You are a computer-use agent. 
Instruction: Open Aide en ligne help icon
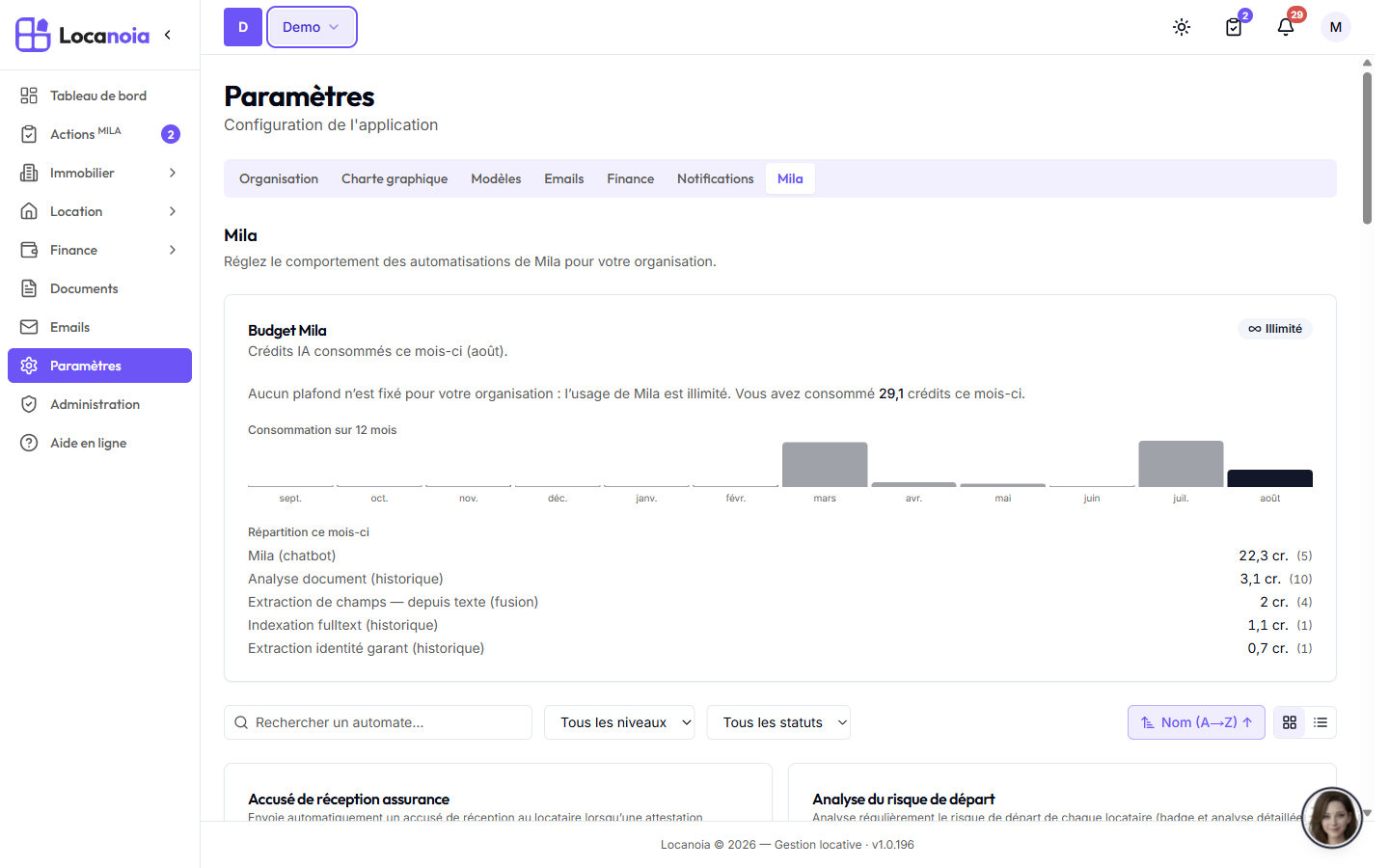(29, 443)
